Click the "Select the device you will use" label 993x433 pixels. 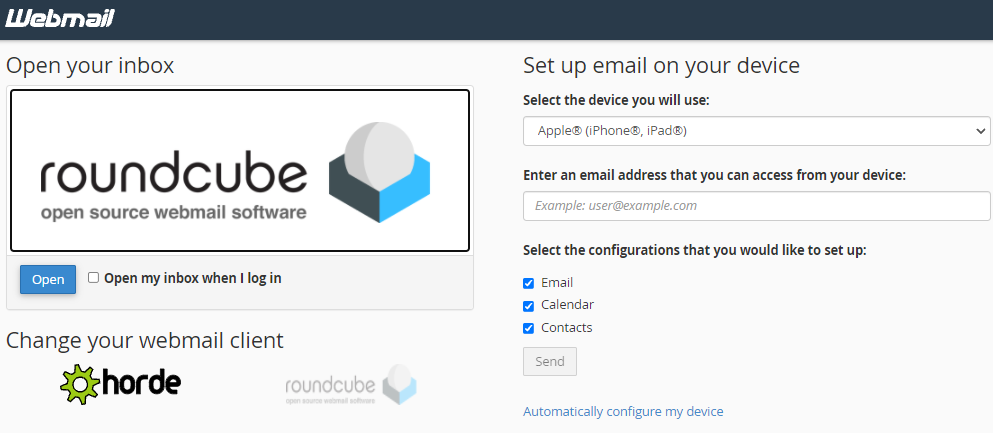click(x=616, y=100)
